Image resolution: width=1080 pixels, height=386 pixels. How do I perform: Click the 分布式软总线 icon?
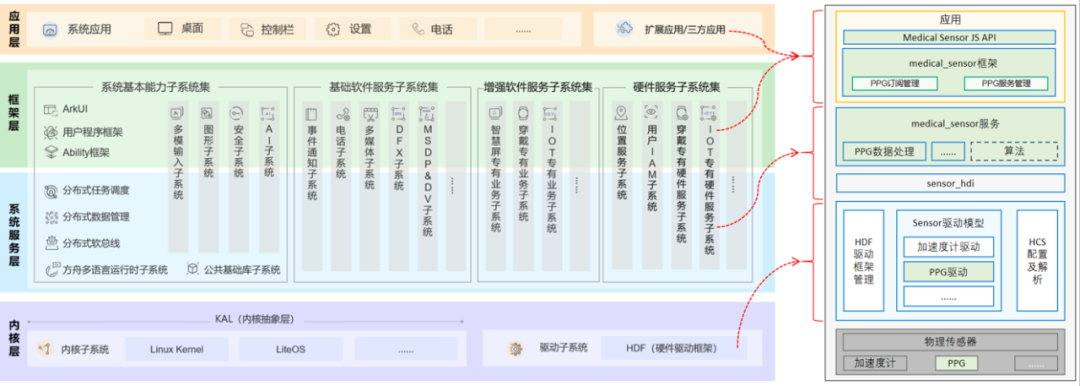pyautogui.click(x=51, y=243)
